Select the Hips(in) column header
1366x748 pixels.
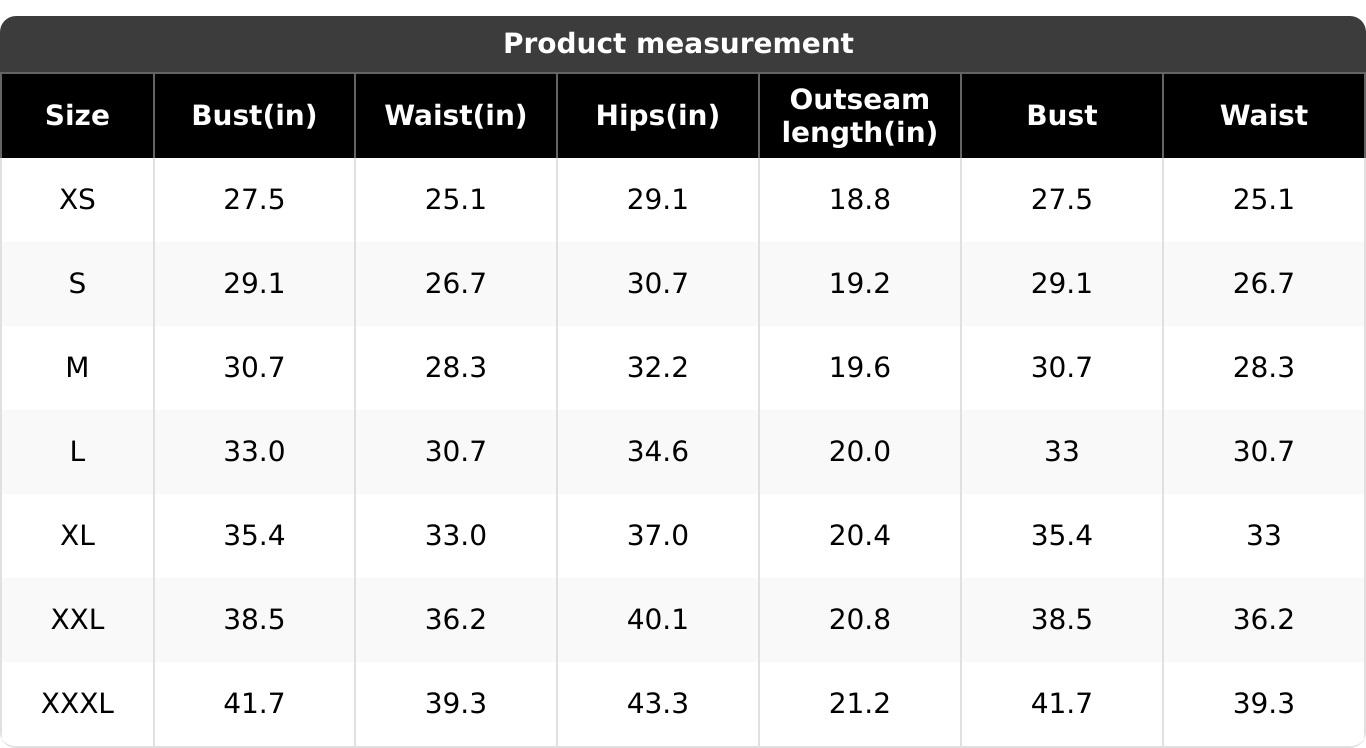[x=658, y=116]
